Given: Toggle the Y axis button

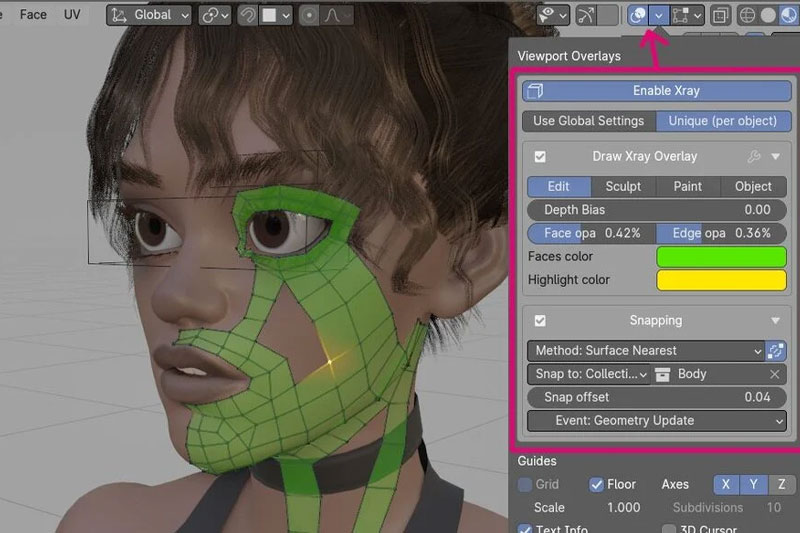Looking at the screenshot, I should point(754,485).
